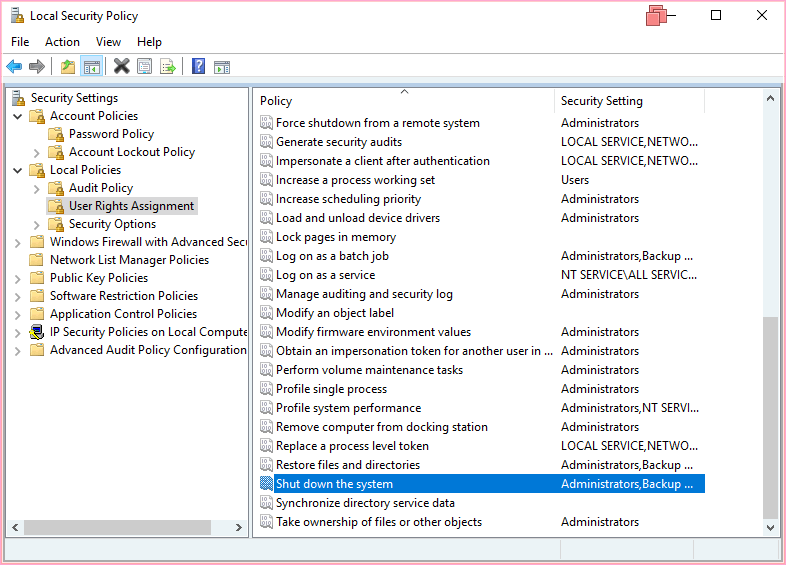This screenshot has height=565, width=786.
Task: Collapse the Account Policies tree node
Action: tap(18, 116)
